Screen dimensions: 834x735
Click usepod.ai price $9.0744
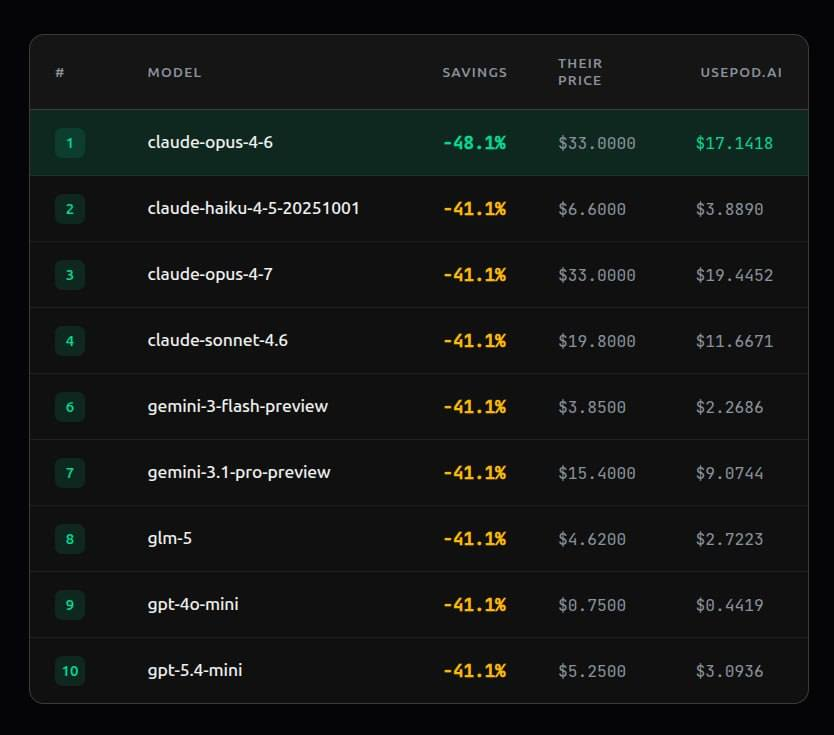pyautogui.click(x=730, y=473)
